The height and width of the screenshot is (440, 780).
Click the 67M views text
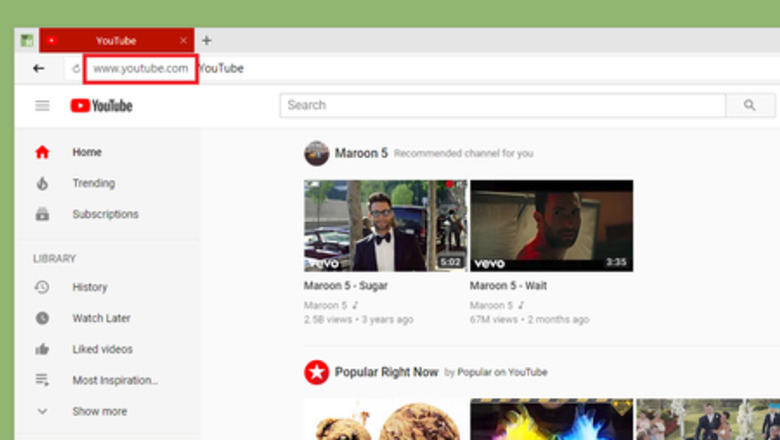493,320
